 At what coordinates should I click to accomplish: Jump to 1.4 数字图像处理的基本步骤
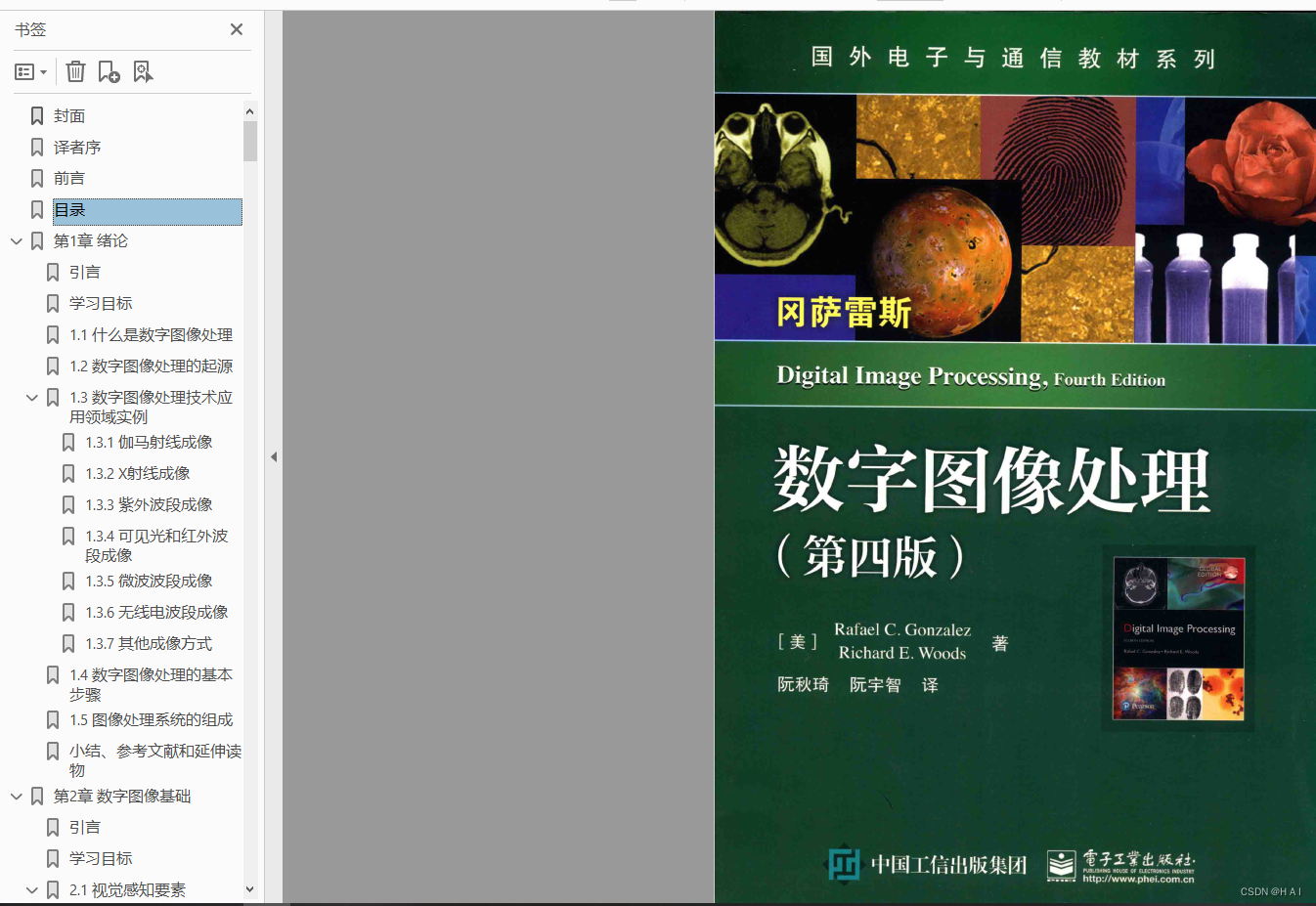(x=151, y=685)
